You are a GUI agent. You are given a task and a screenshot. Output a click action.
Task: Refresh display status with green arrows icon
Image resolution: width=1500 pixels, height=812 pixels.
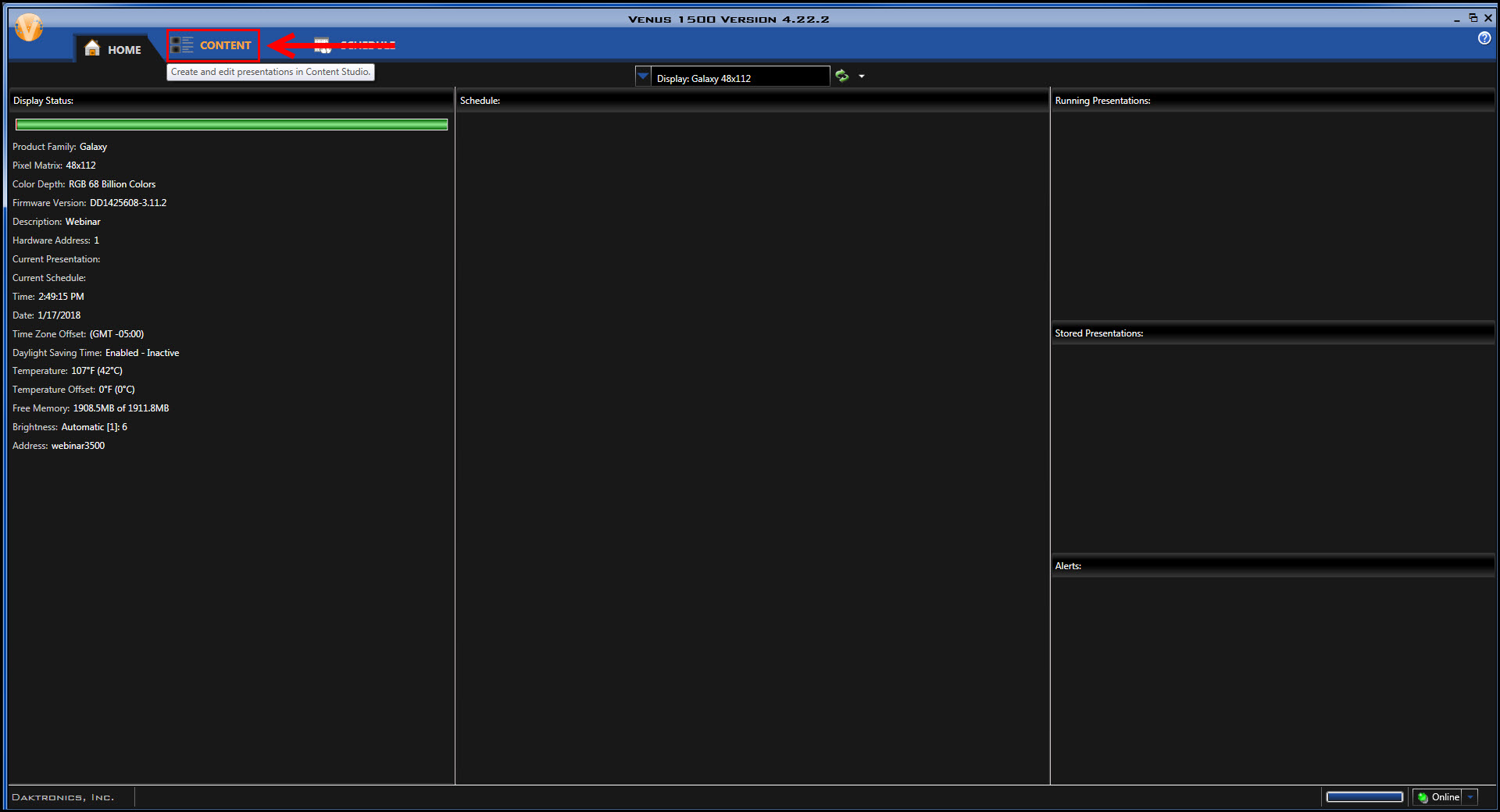pos(842,76)
